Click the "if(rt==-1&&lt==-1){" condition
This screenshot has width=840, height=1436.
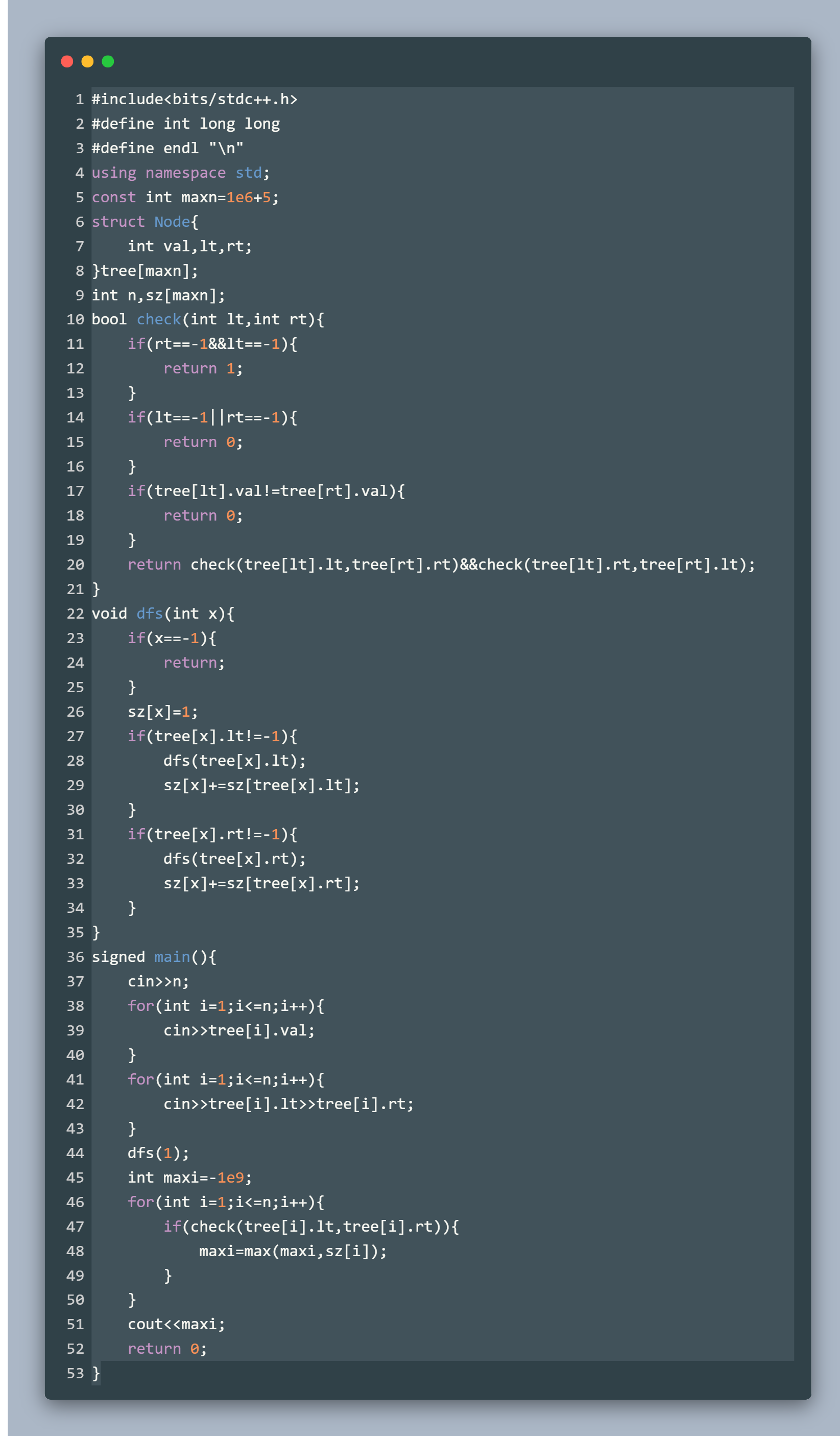coord(212,344)
